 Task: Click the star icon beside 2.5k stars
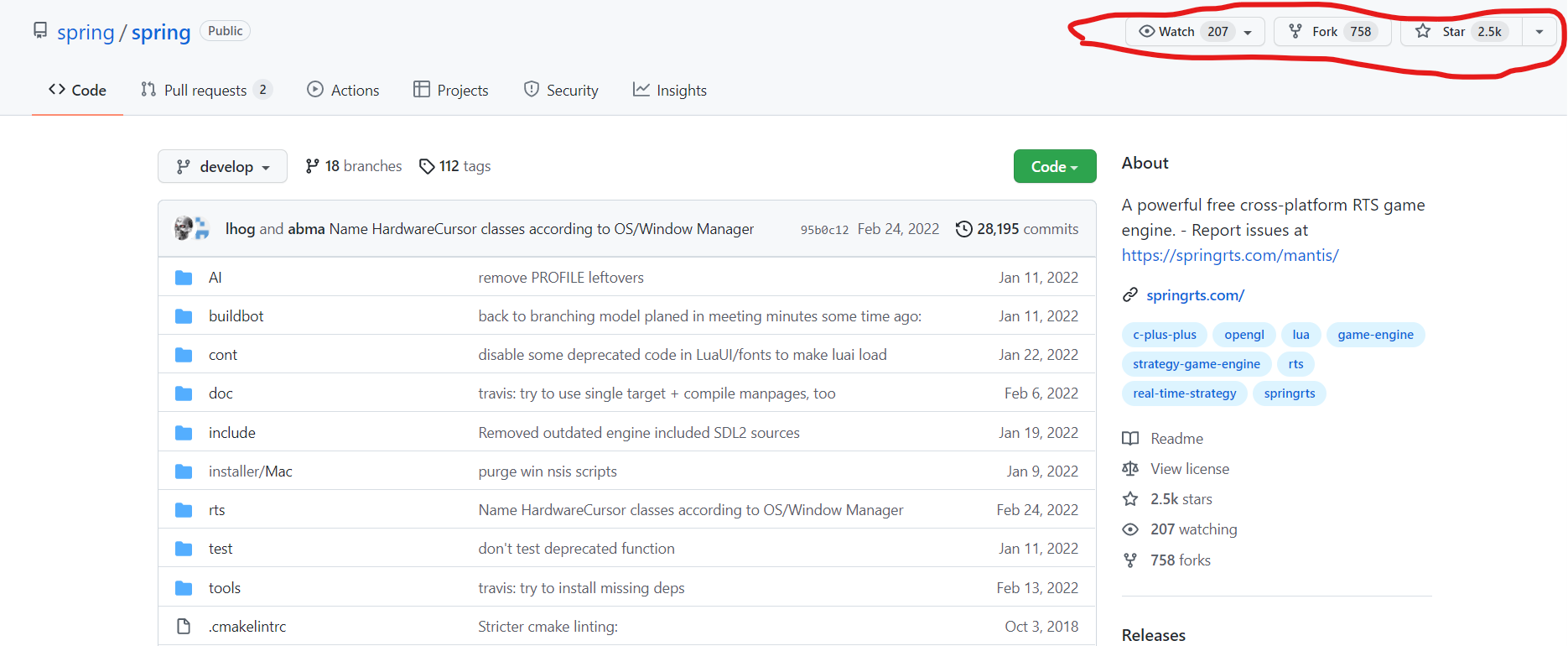[1130, 499]
